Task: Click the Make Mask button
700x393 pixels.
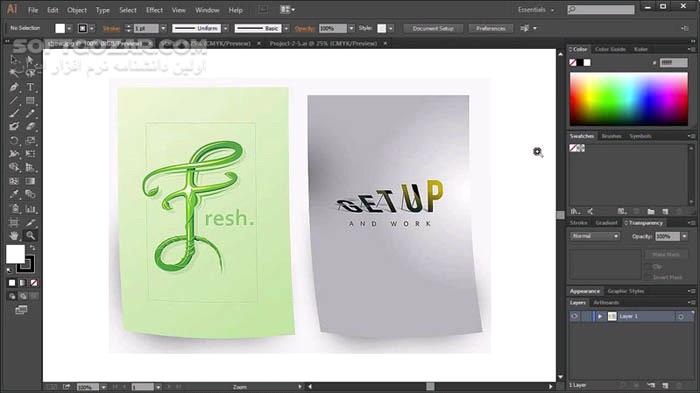Action: (666, 255)
